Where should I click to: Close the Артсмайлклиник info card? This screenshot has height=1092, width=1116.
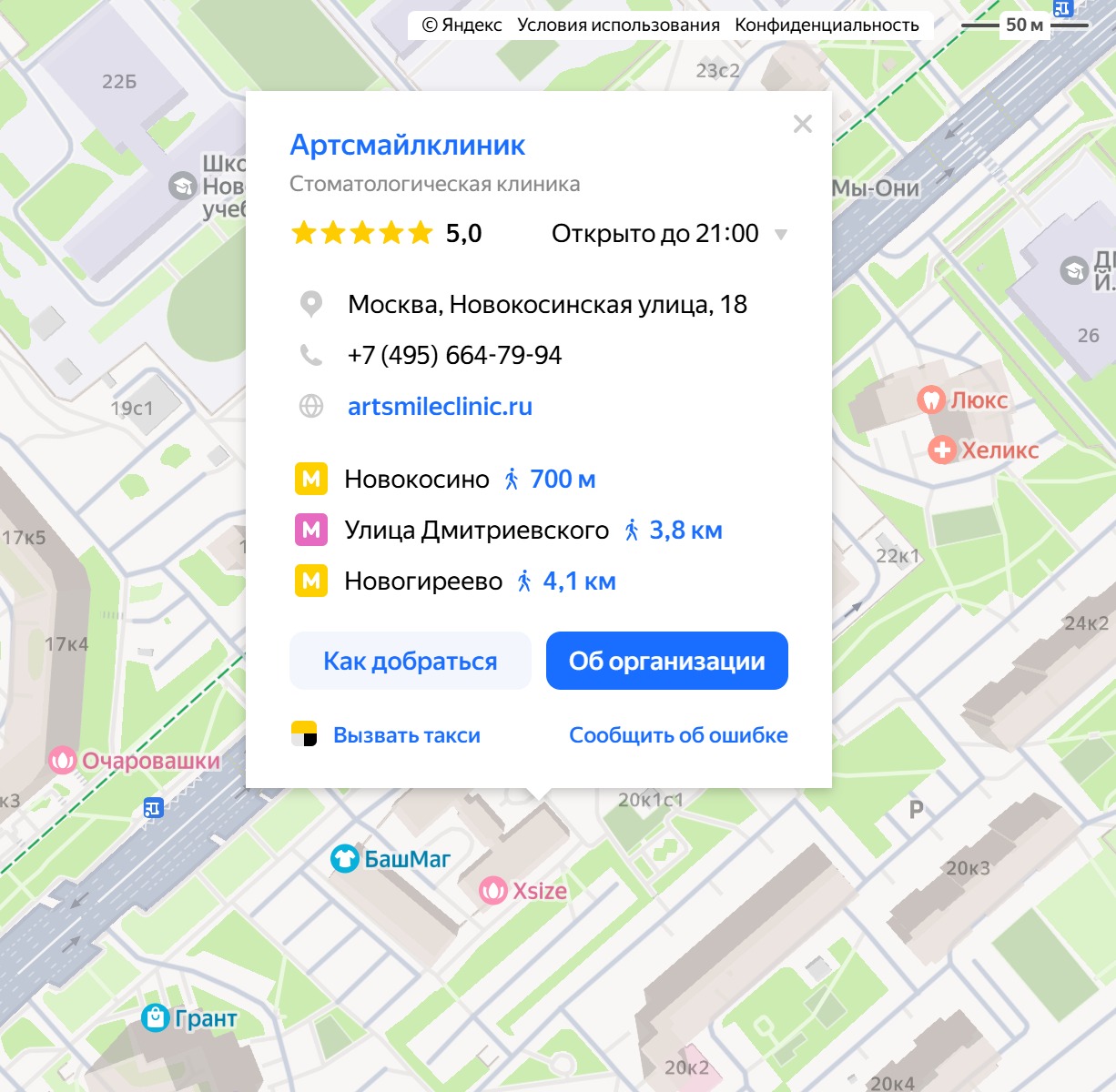(802, 124)
